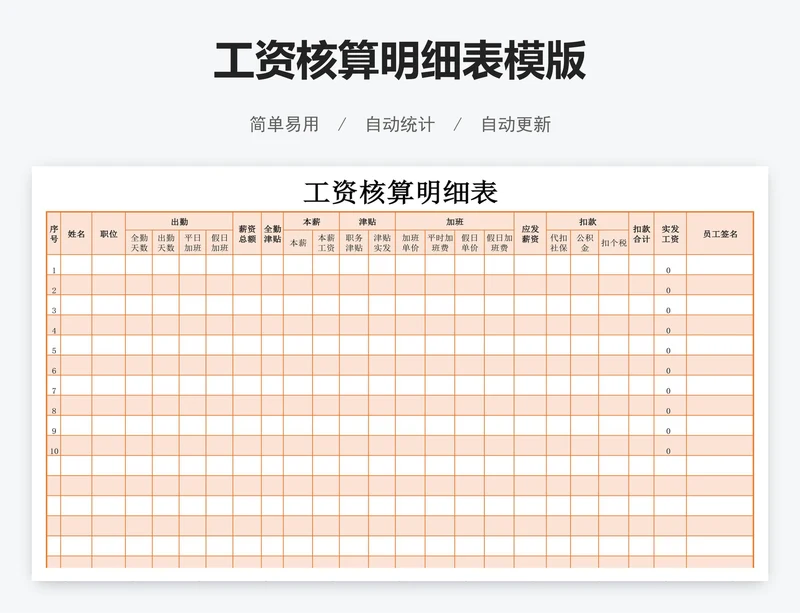
Task: Select the 姓名 column header
Action: 76,234
